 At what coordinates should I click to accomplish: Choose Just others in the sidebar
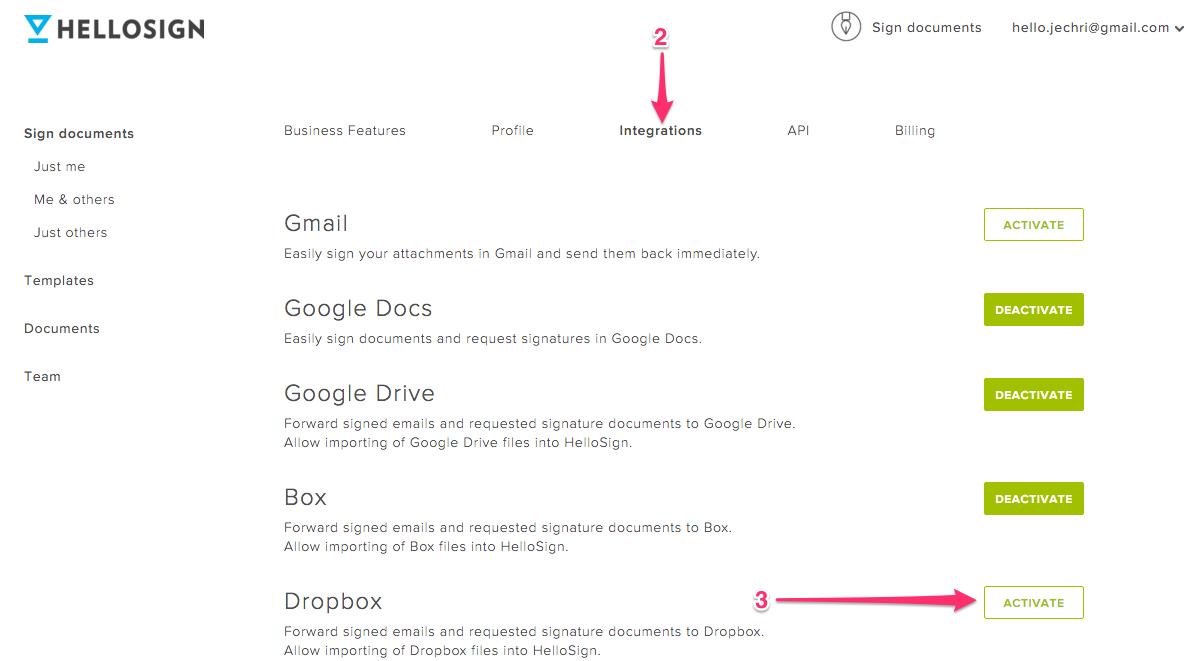tap(70, 232)
